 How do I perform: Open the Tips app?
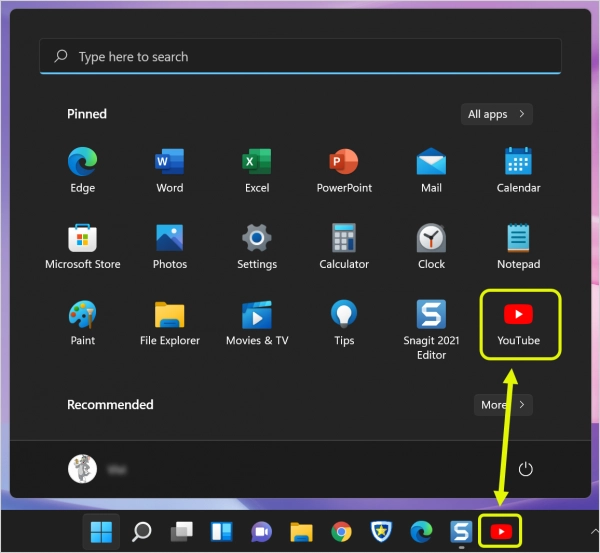344,323
